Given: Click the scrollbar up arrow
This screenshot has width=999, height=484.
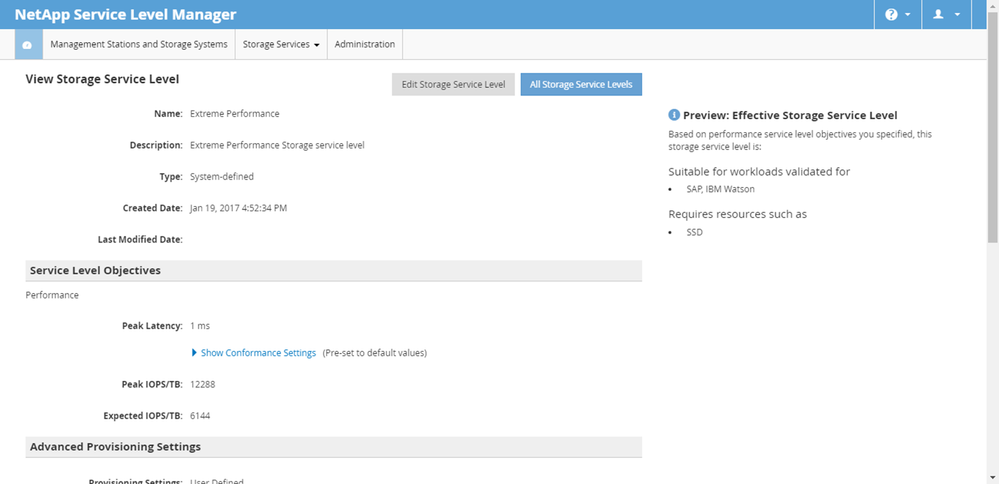Looking at the screenshot, I should 993,6.
